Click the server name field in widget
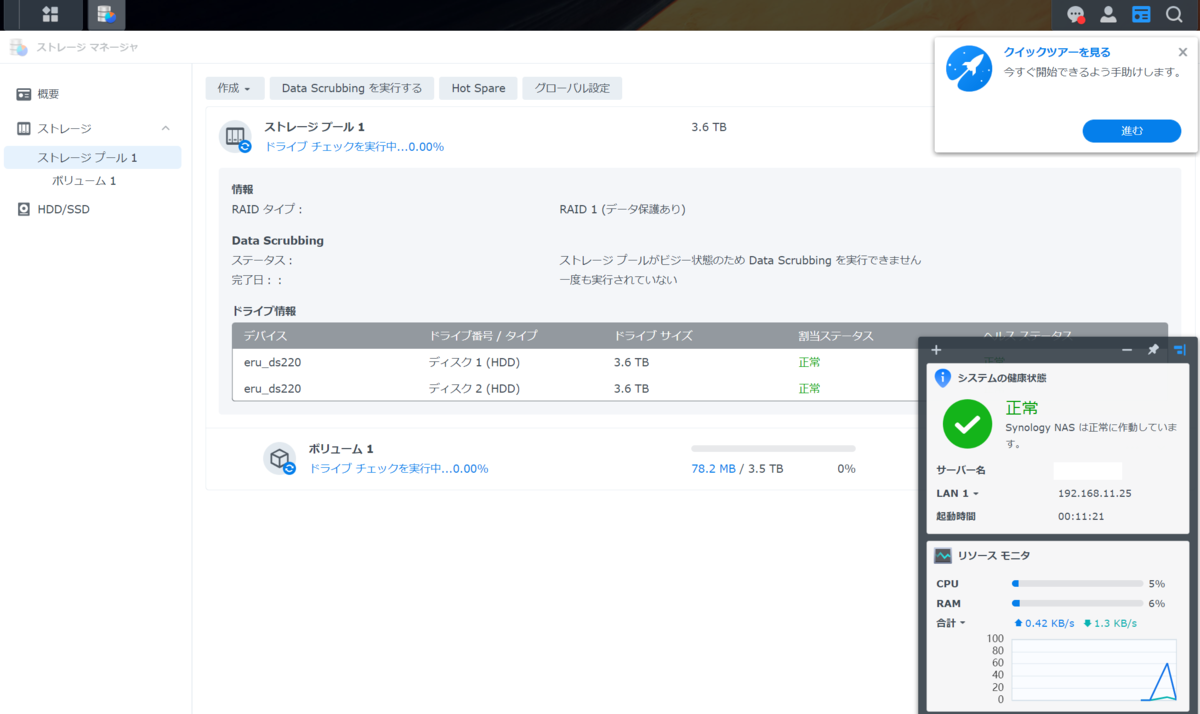This screenshot has height=714, width=1200. tap(1088, 470)
